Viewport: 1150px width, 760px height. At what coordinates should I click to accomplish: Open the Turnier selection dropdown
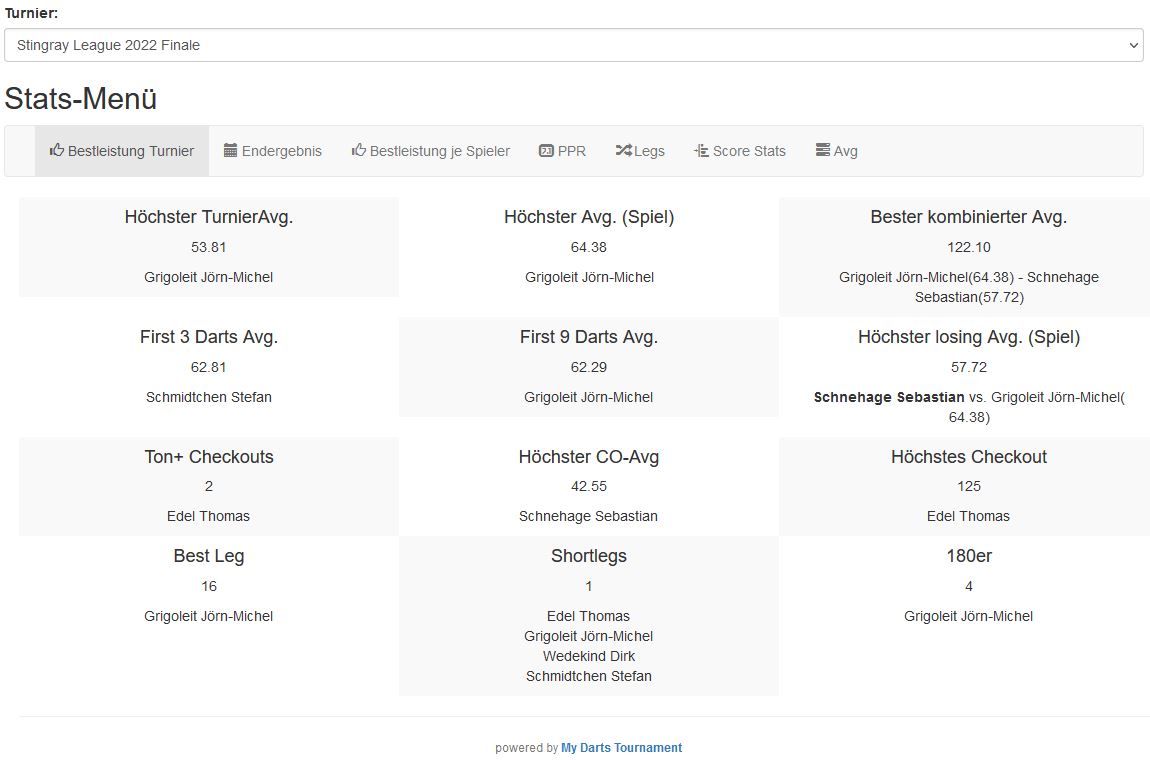[573, 45]
